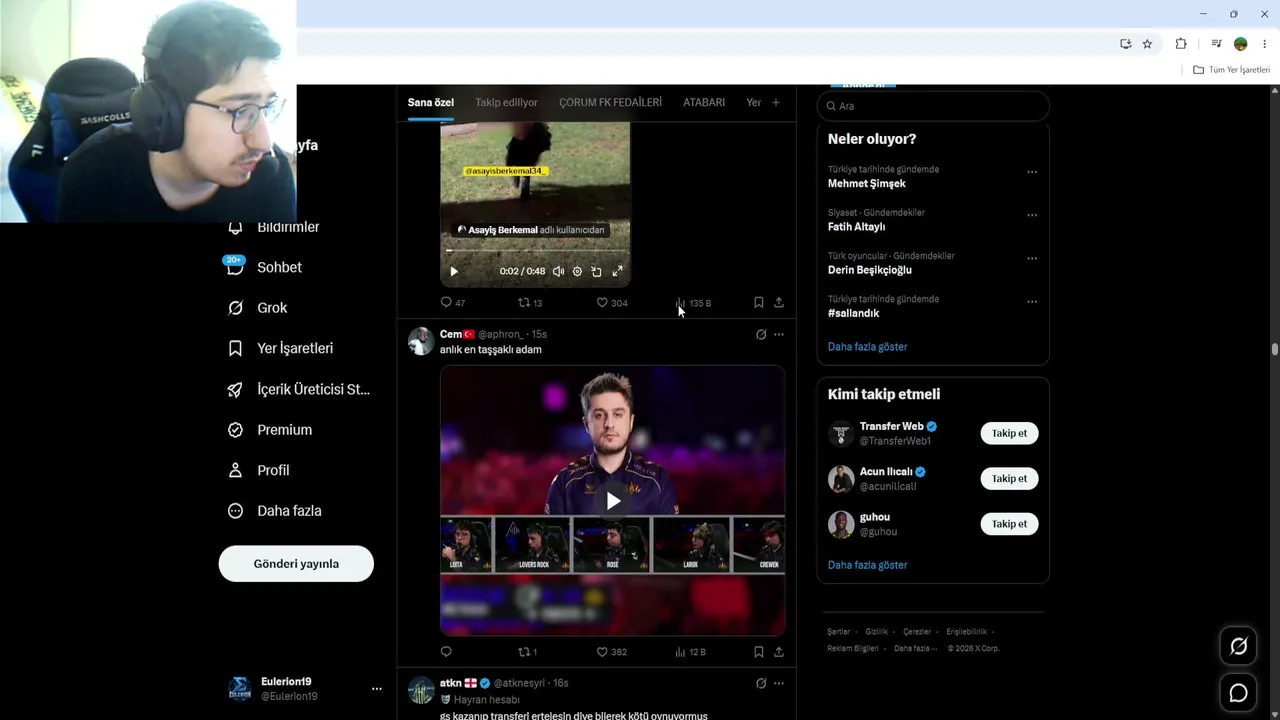
Task: Switch to the Sana özel tab
Action: point(431,102)
